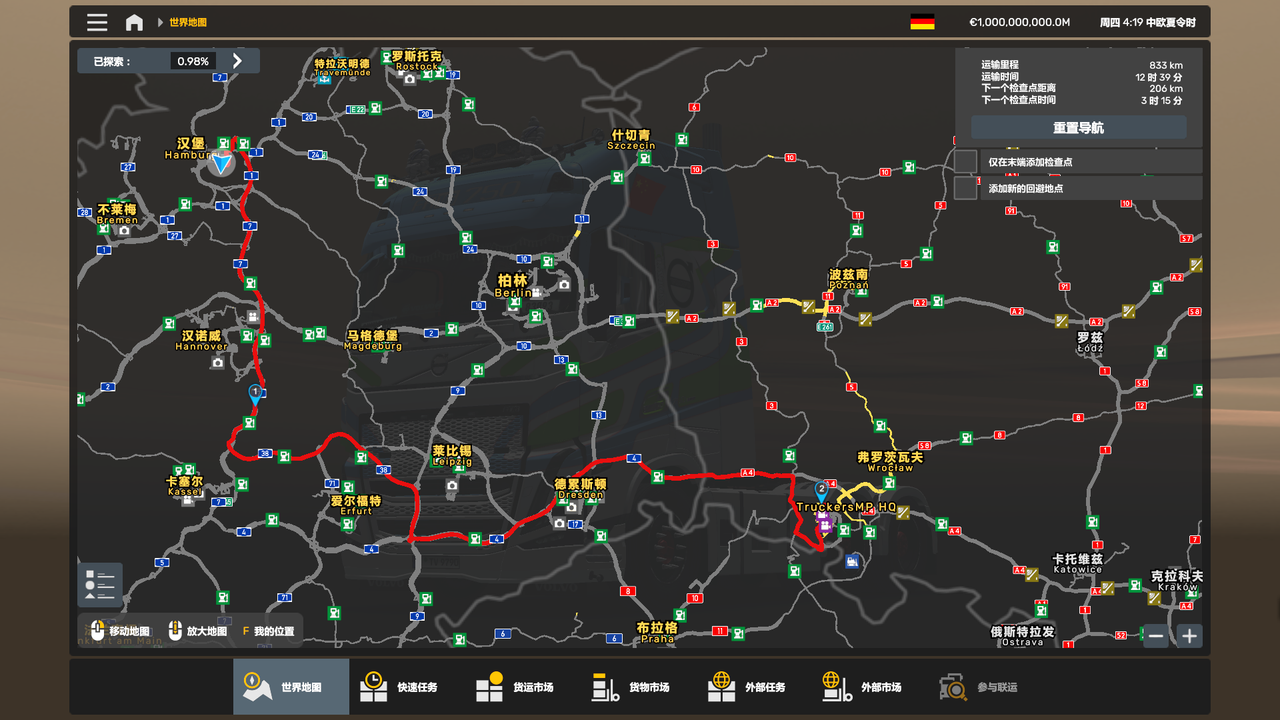
Task: Click the camera viewpoint icon near Bremen
Action: click(124, 230)
